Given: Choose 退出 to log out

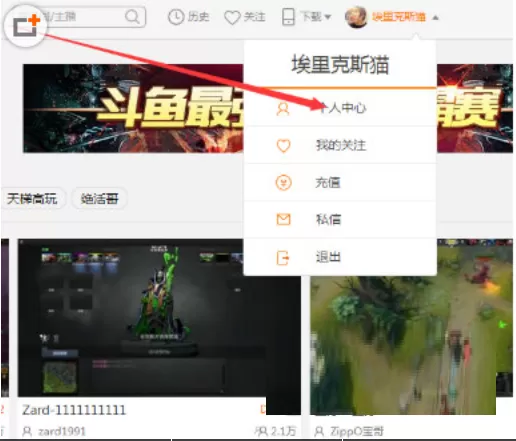Looking at the screenshot, I should pyautogui.click(x=340, y=257).
